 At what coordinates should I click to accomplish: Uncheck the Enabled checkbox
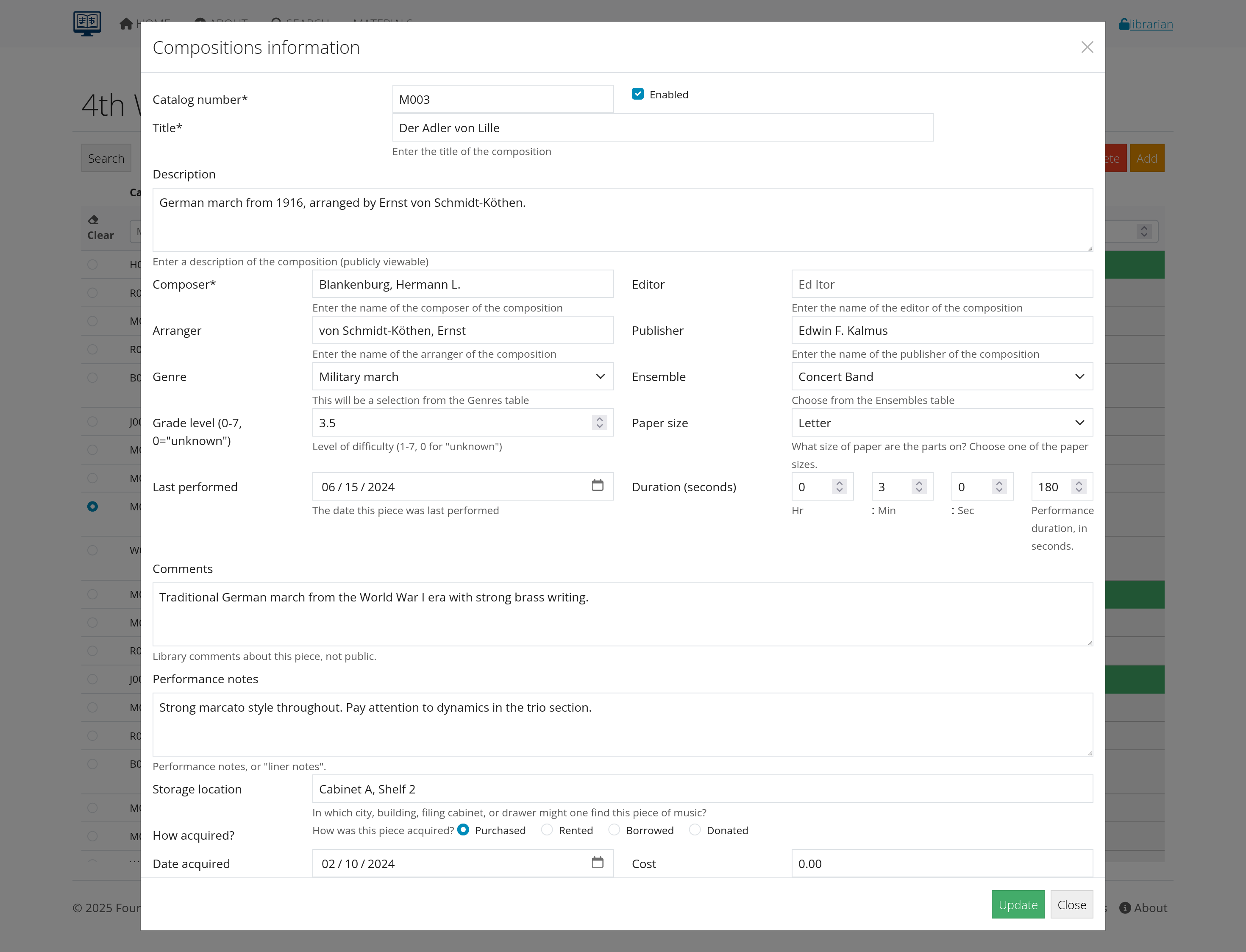point(637,94)
